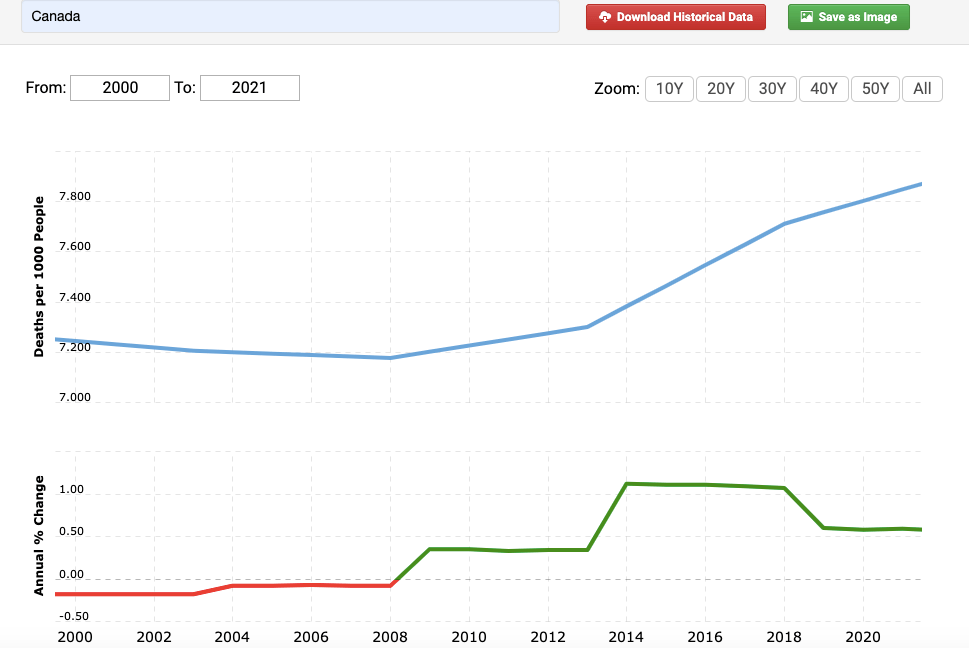Show All years in the chart
Screen dimensions: 969x648
tap(922, 88)
